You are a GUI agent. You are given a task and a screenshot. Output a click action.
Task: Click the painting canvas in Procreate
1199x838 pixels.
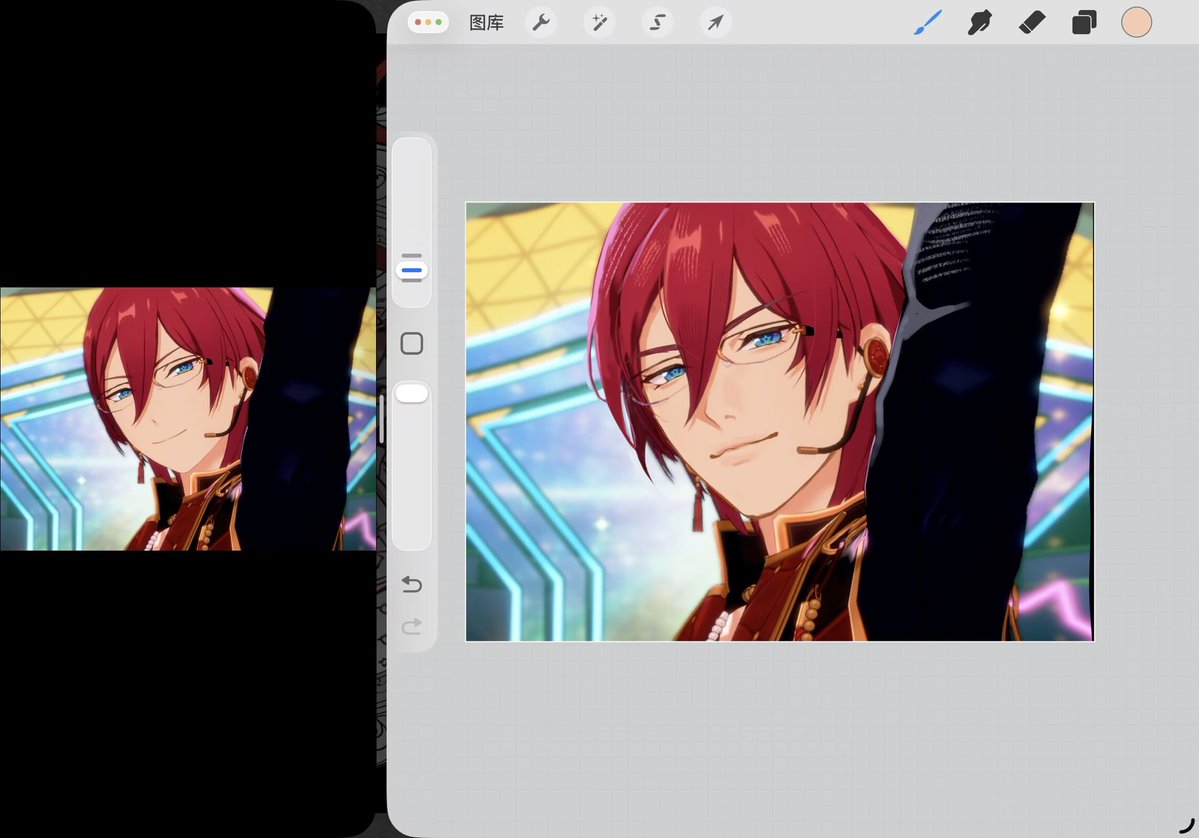point(780,421)
